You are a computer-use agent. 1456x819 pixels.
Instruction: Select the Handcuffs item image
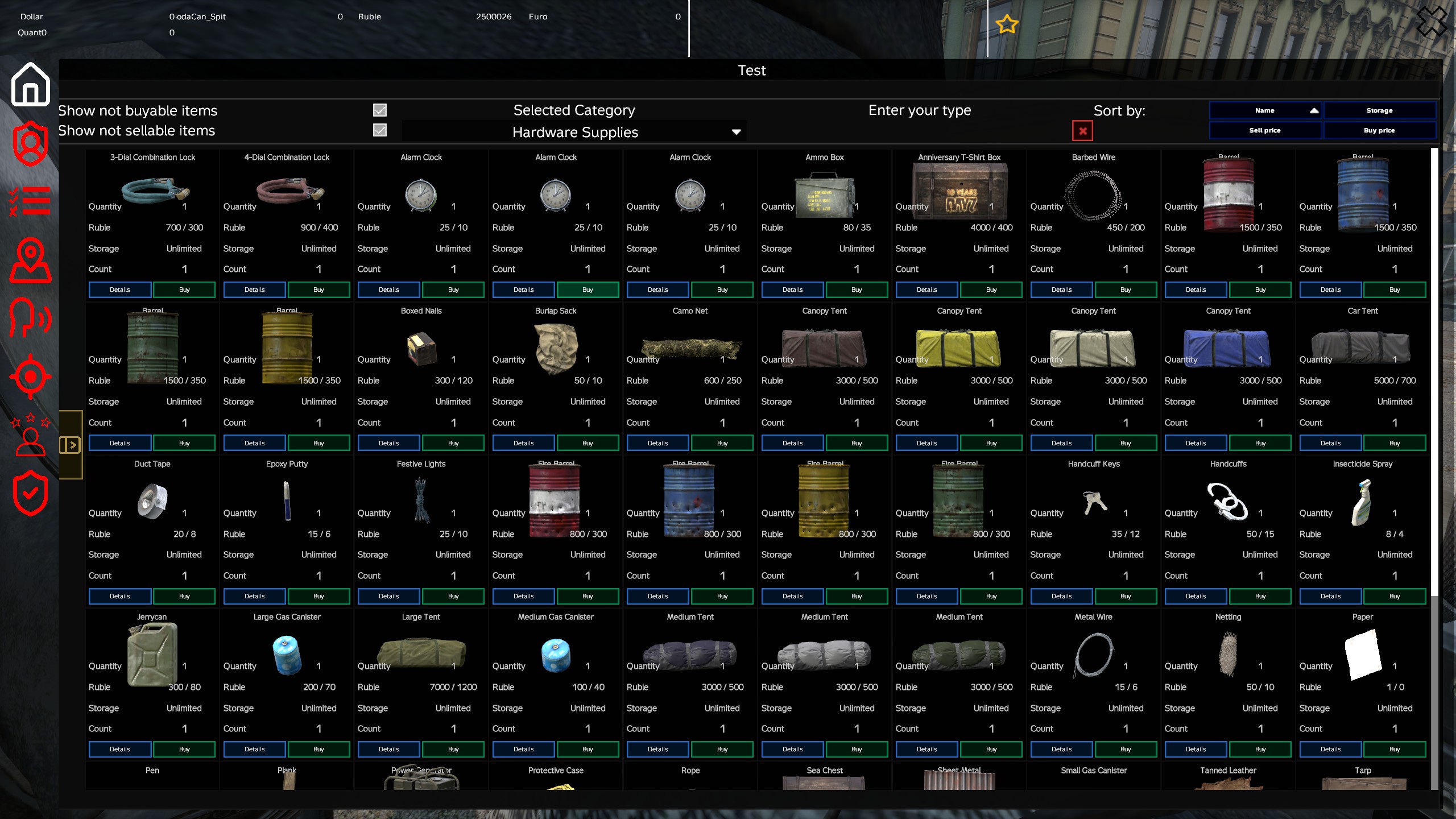[x=1228, y=500]
